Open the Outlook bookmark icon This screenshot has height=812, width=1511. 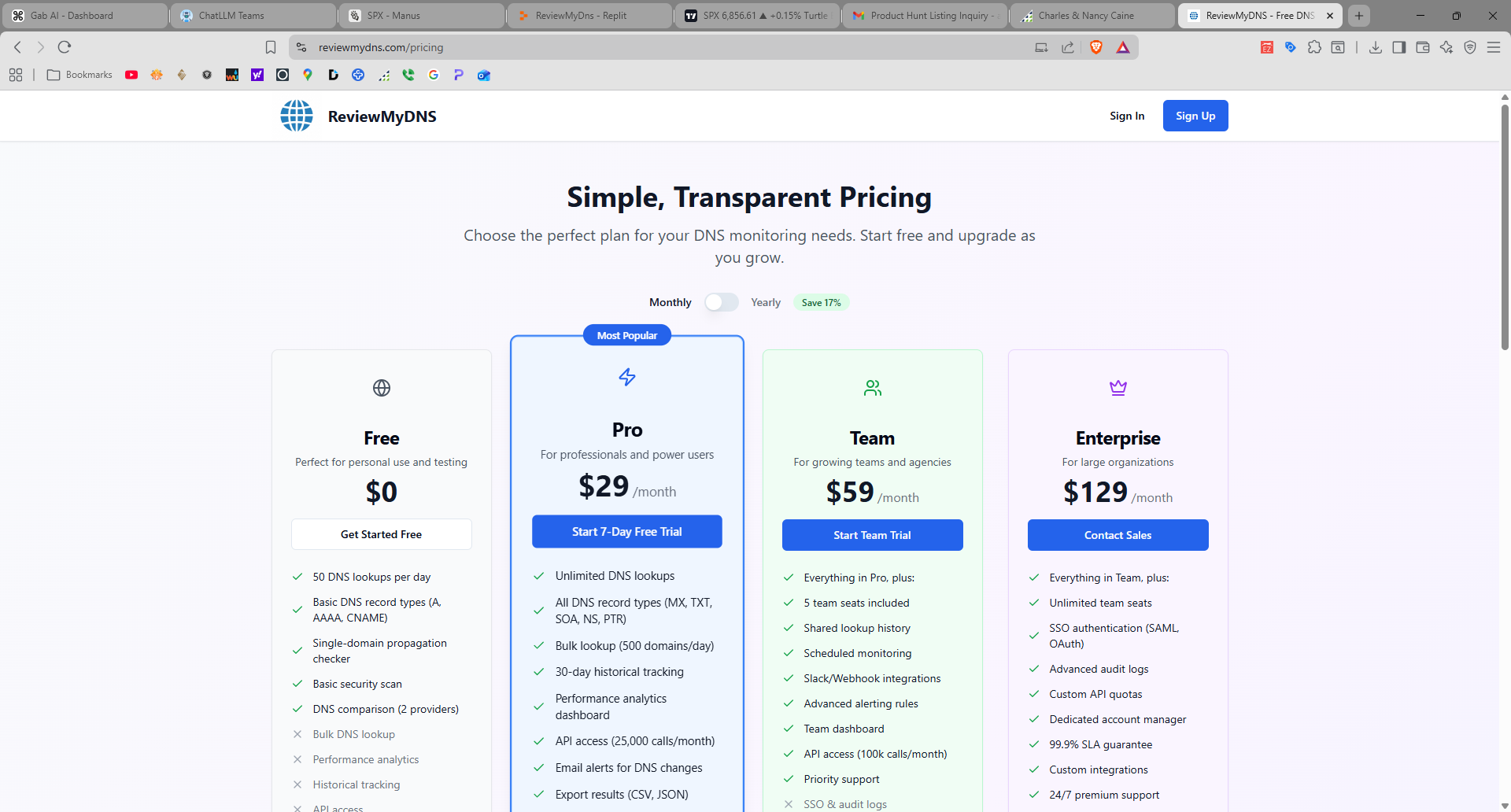(483, 75)
